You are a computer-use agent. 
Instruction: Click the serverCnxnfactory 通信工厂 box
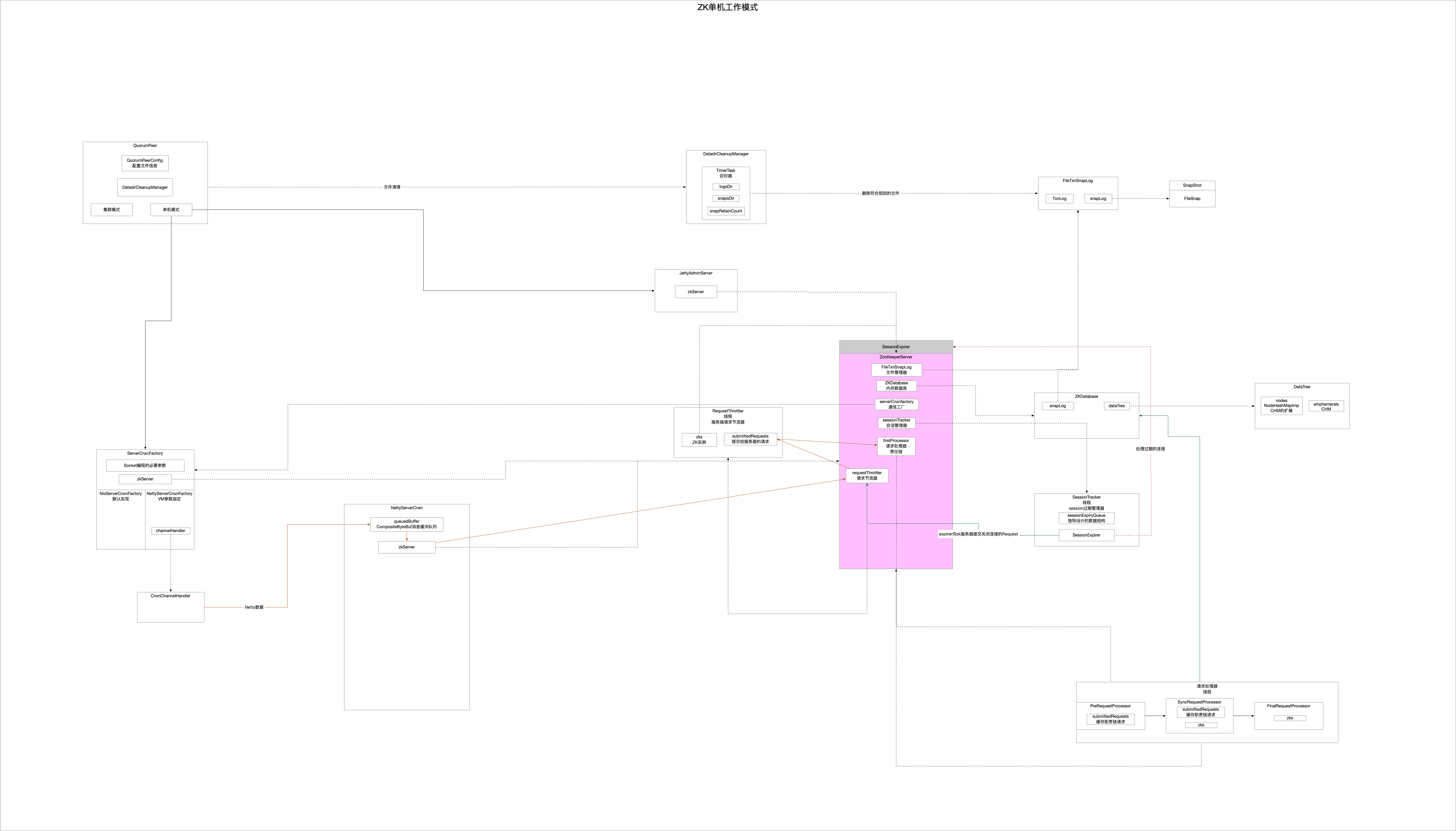click(x=896, y=404)
